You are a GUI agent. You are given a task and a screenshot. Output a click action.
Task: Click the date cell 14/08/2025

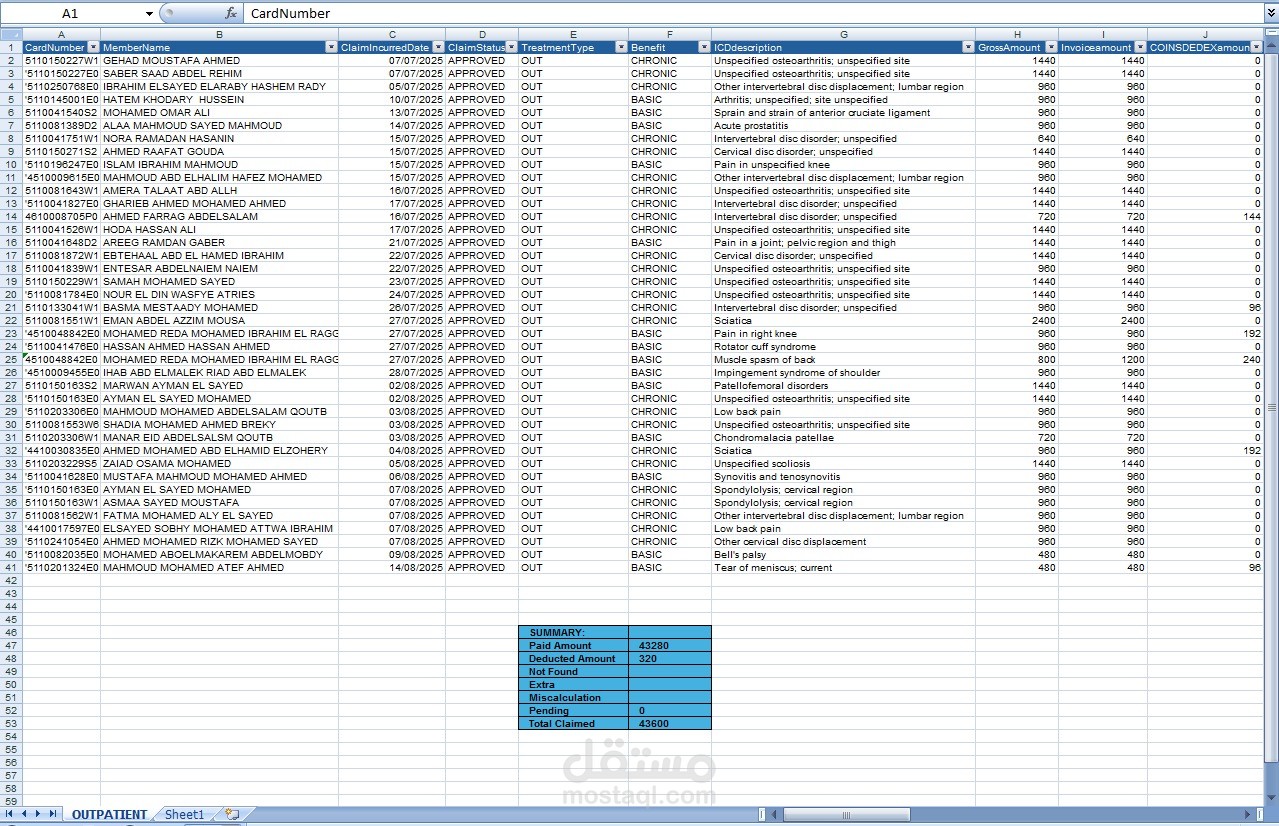[392, 567]
